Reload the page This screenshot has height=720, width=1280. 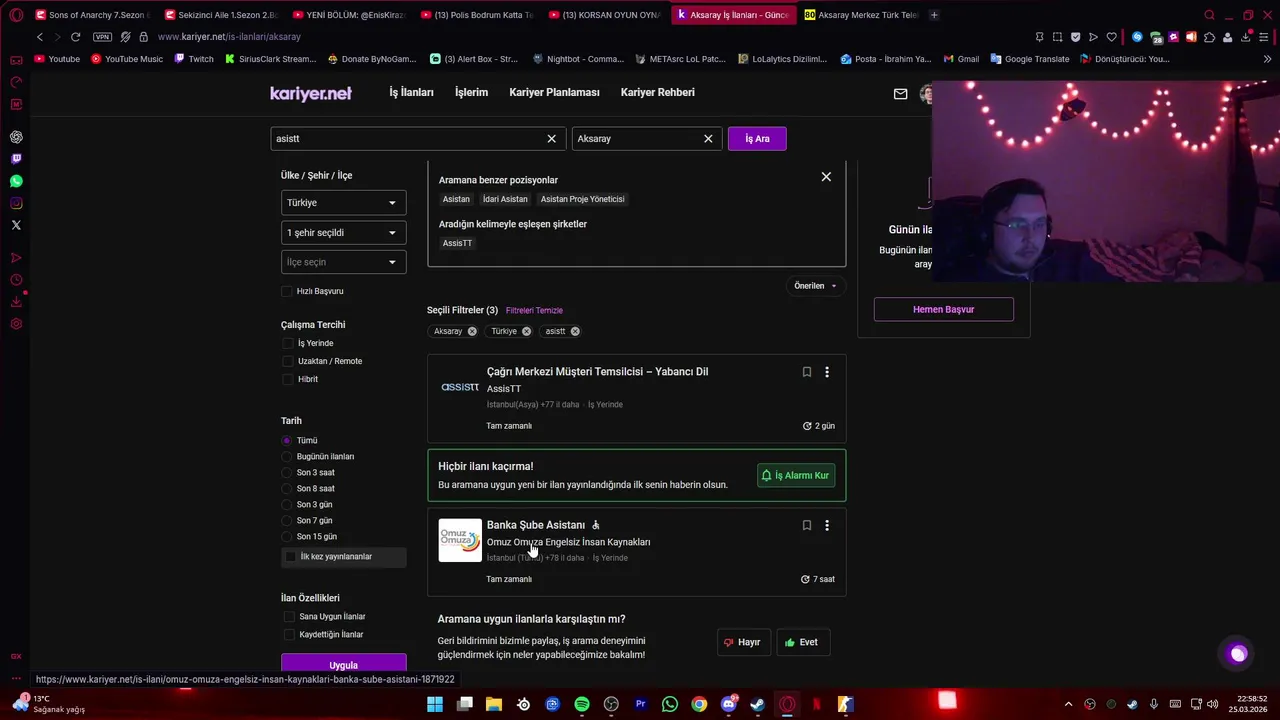click(75, 37)
